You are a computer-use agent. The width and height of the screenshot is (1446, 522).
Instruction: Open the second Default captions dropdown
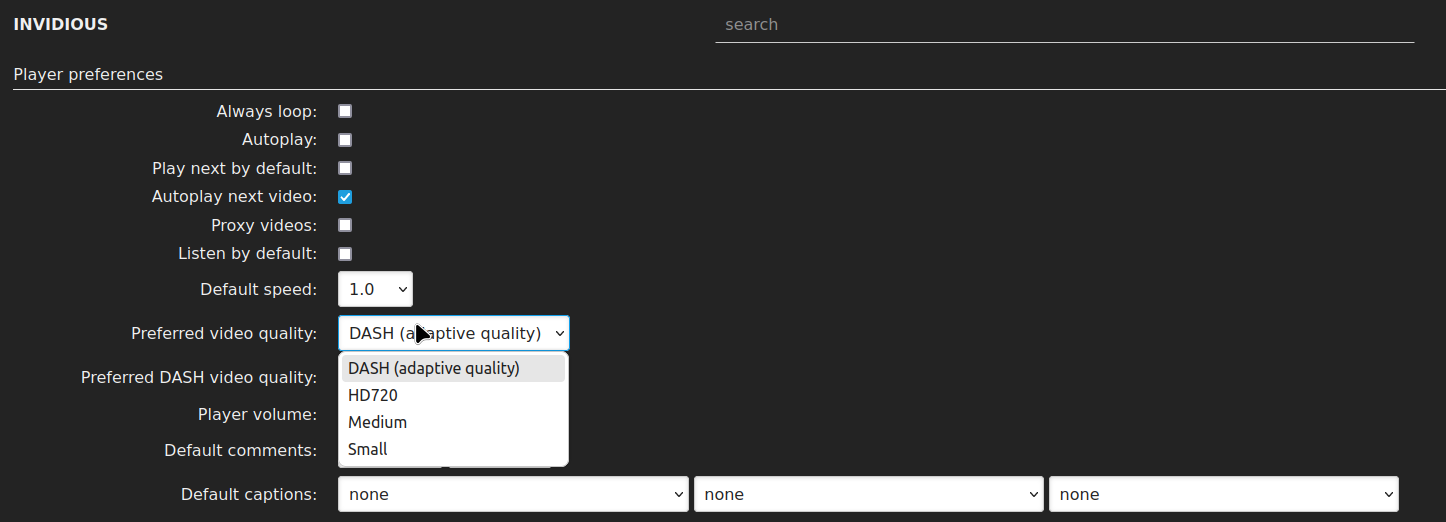pyautogui.click(x=869, y=494)
